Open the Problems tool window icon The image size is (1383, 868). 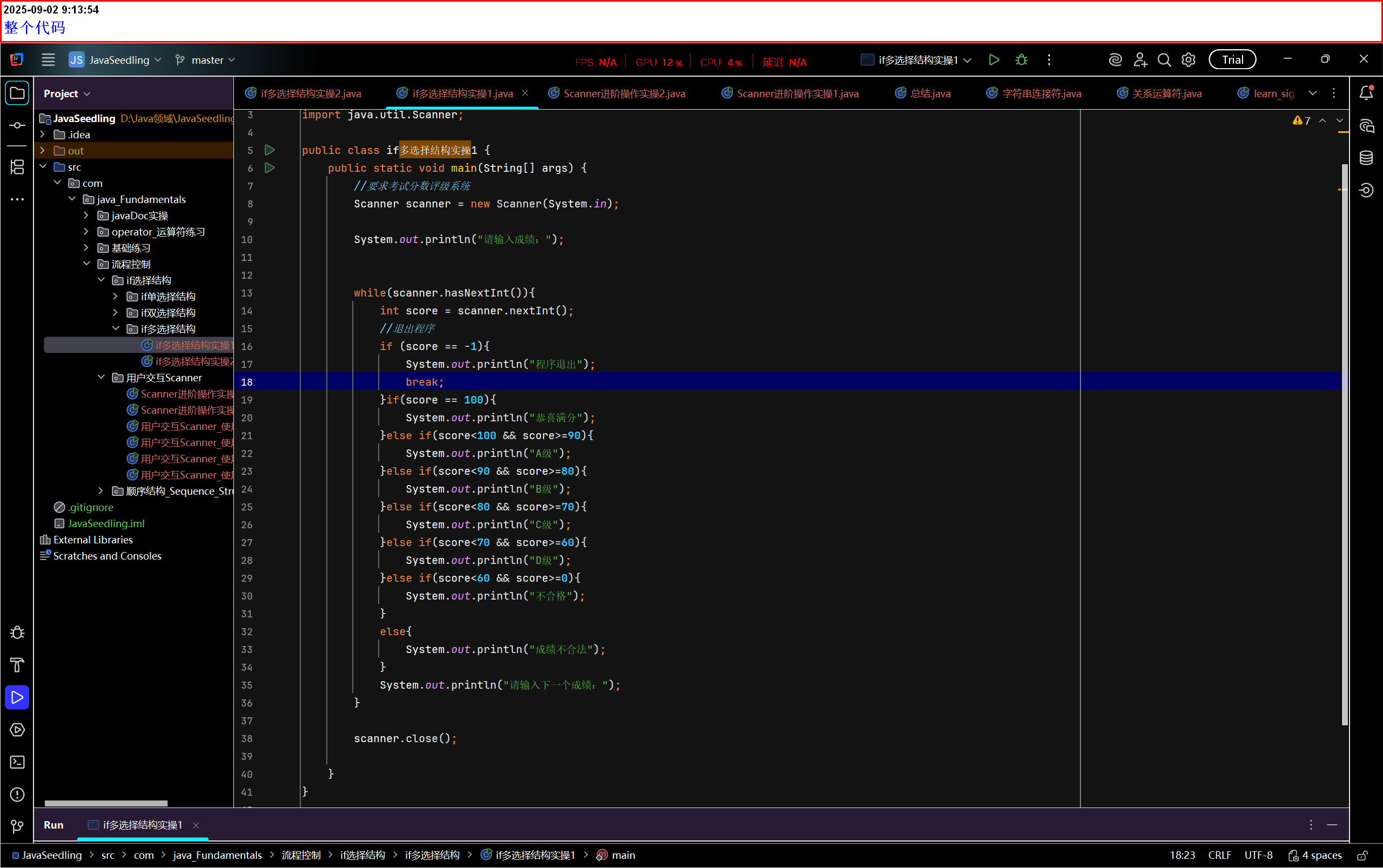coord(17,795)
